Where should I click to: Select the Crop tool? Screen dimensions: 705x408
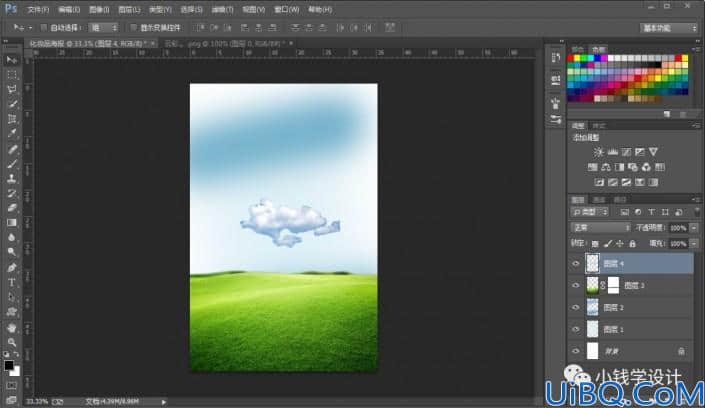(12, 119)
